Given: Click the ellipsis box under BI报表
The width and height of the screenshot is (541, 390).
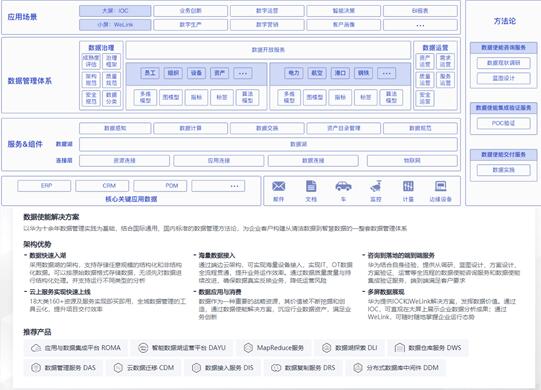Looking at the screenshot, I should pyautogui.click(x=420, y=25).
